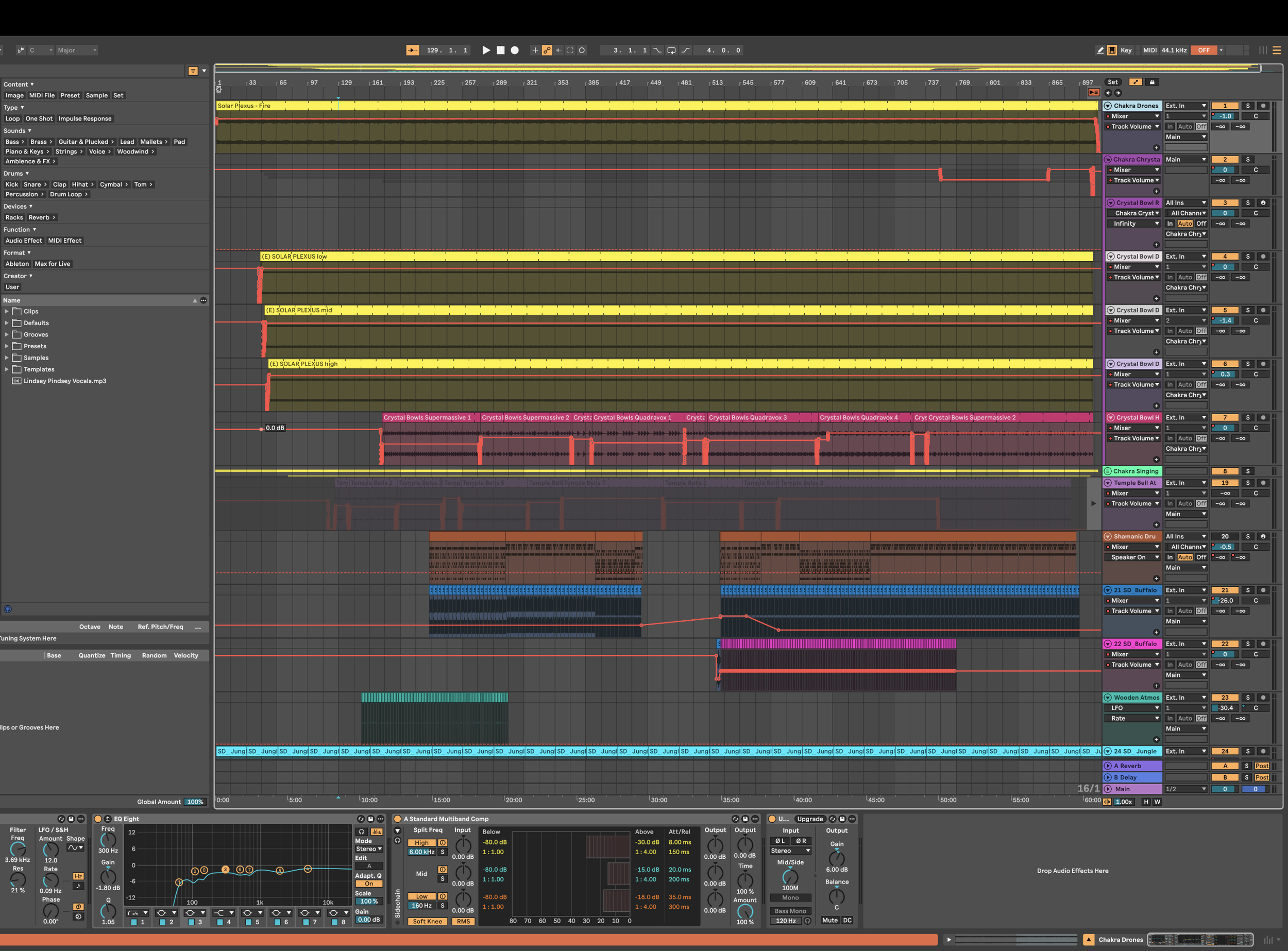1288x951 pixels.
Task: Click the Key map mode button
Action: coord(1126,50)
